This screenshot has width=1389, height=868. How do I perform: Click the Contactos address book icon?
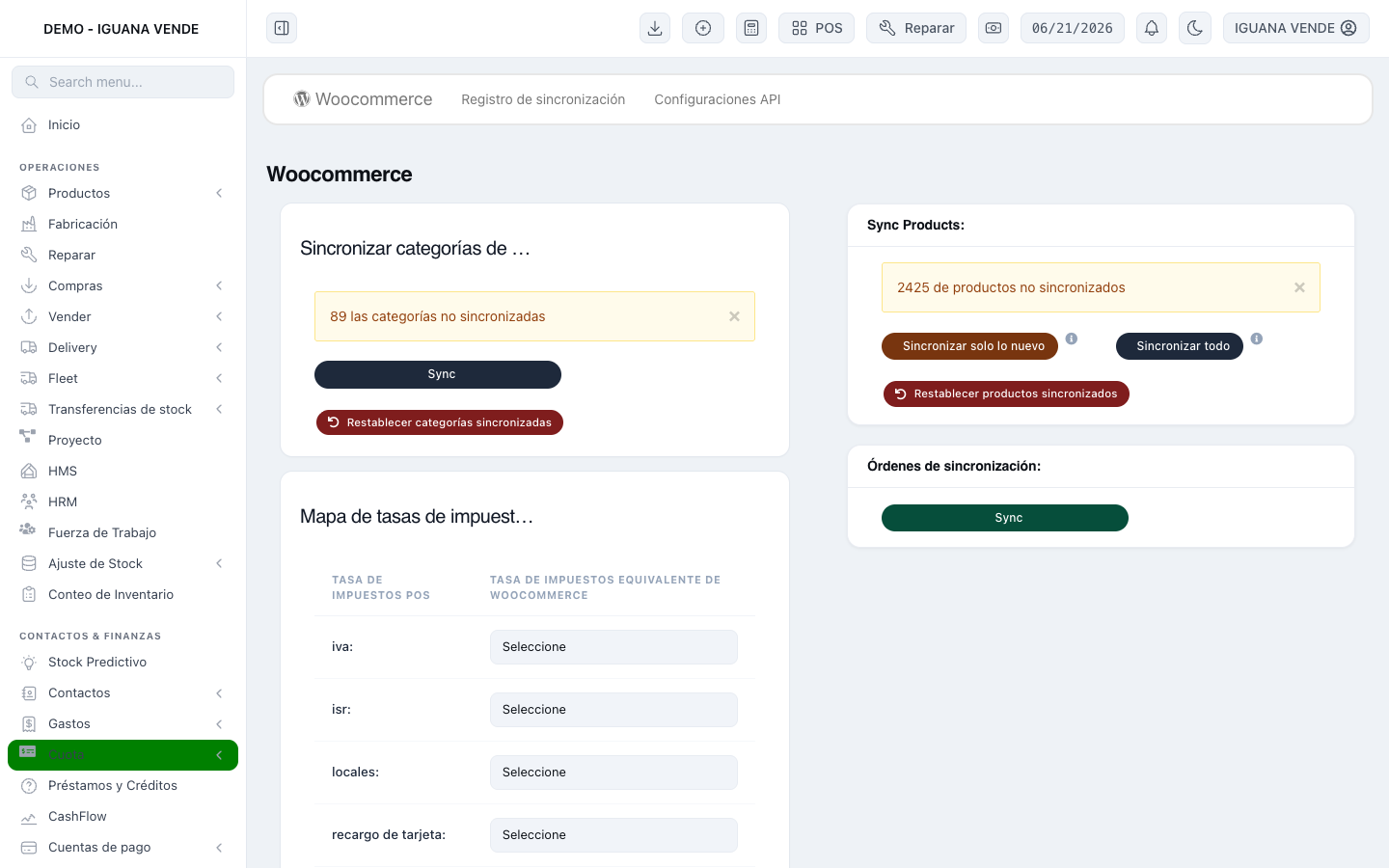[x=29, y=693]
